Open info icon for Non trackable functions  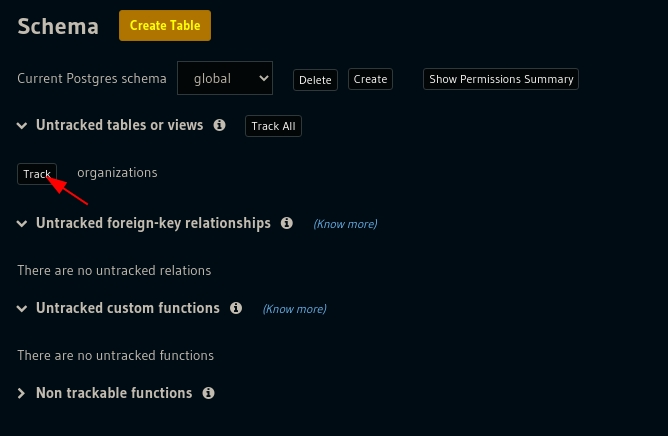208,393
